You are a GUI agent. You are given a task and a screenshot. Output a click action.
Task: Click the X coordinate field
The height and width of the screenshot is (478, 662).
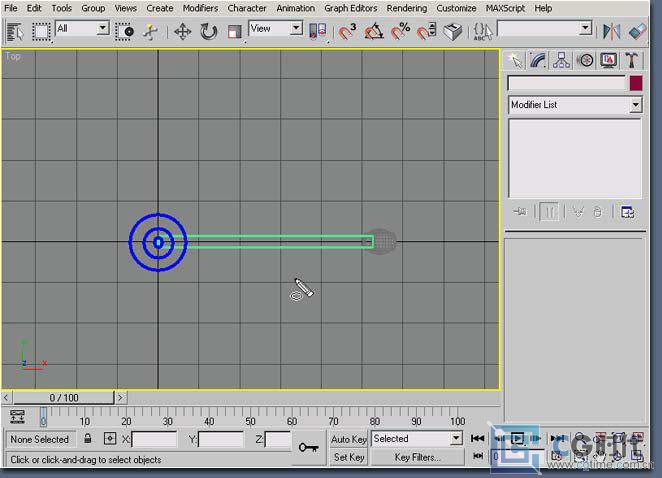point(154,439)
